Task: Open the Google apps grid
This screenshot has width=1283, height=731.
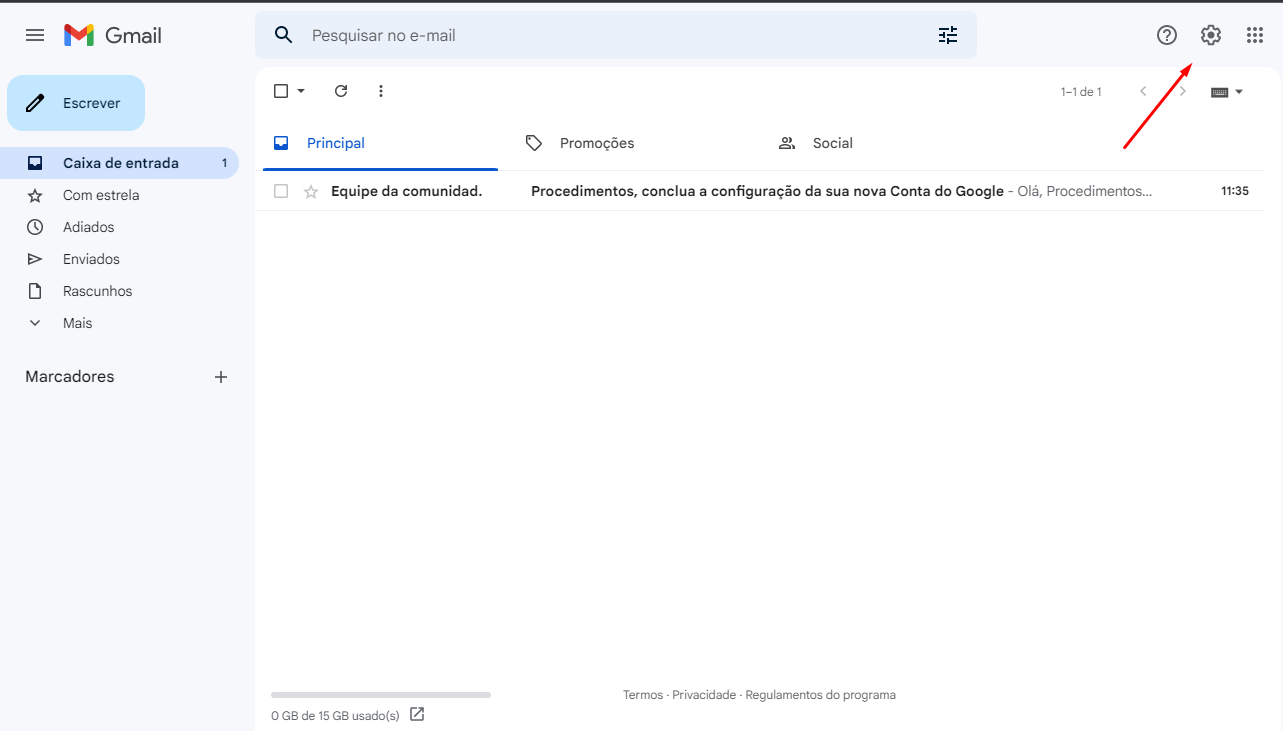Action: coord(1255,35)
